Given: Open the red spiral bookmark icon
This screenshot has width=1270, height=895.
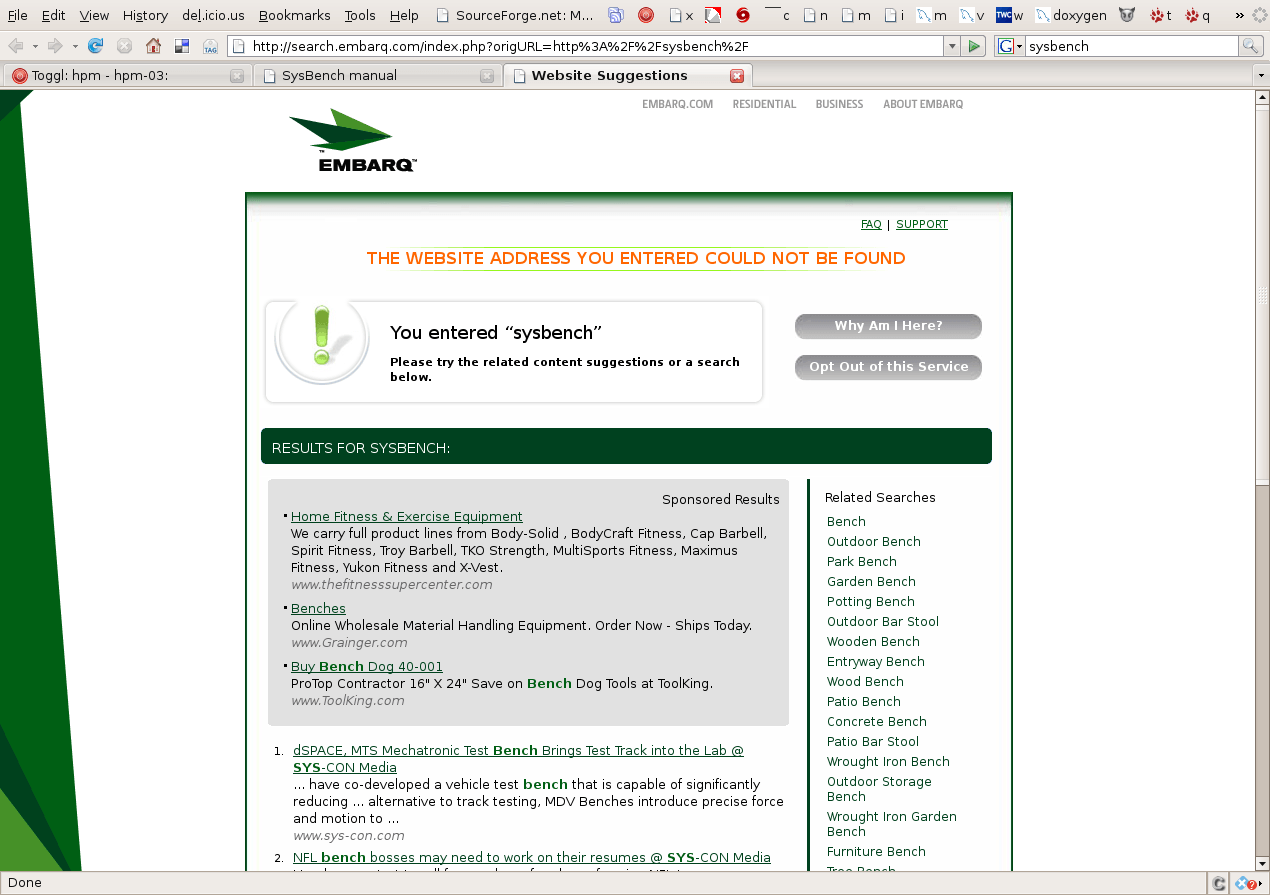Looking at the screenshot, I should point(742,15).
